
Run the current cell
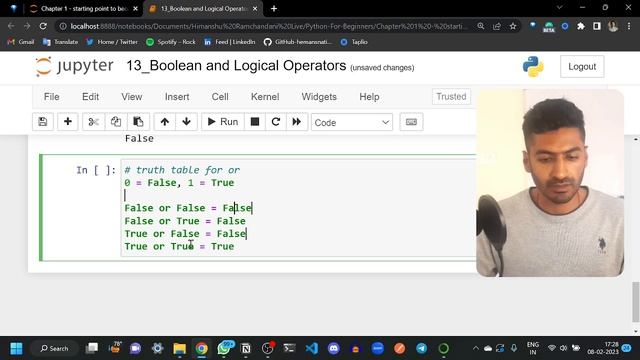(x=223, y=122)
